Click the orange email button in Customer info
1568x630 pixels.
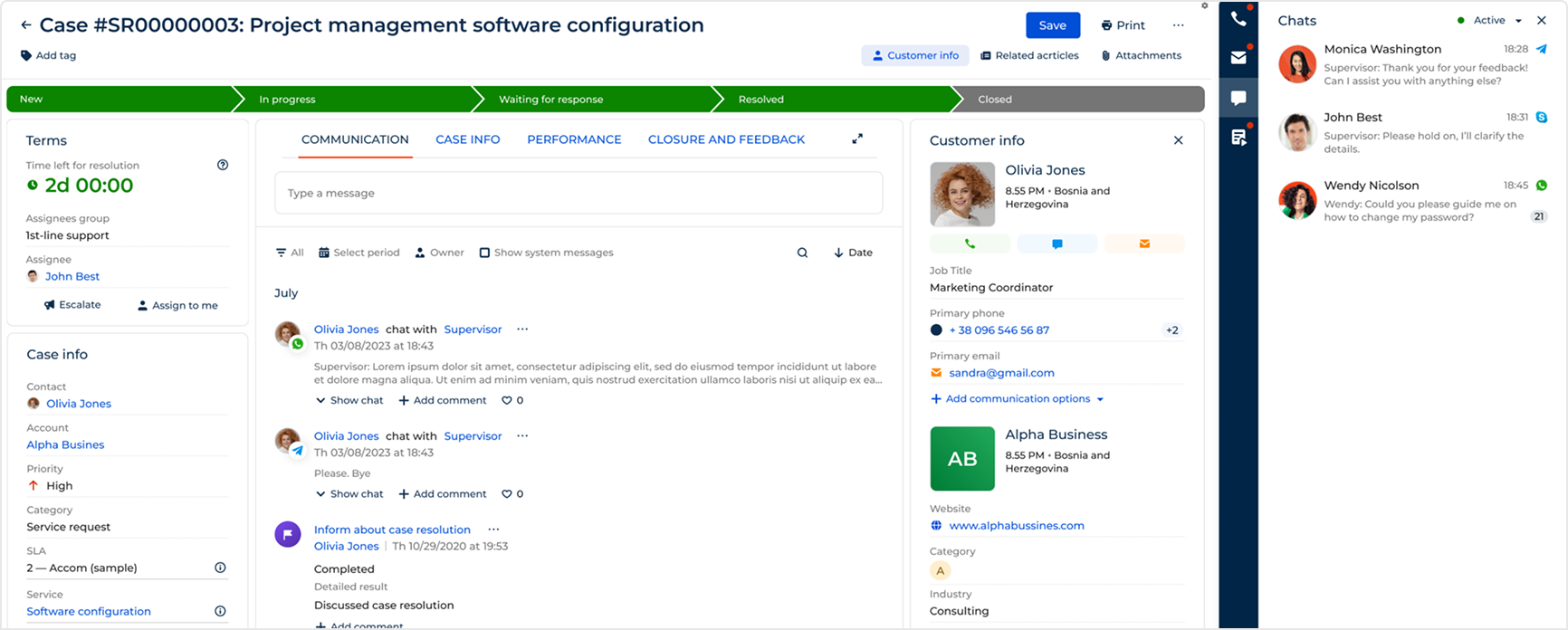(x=1144, y=243)
